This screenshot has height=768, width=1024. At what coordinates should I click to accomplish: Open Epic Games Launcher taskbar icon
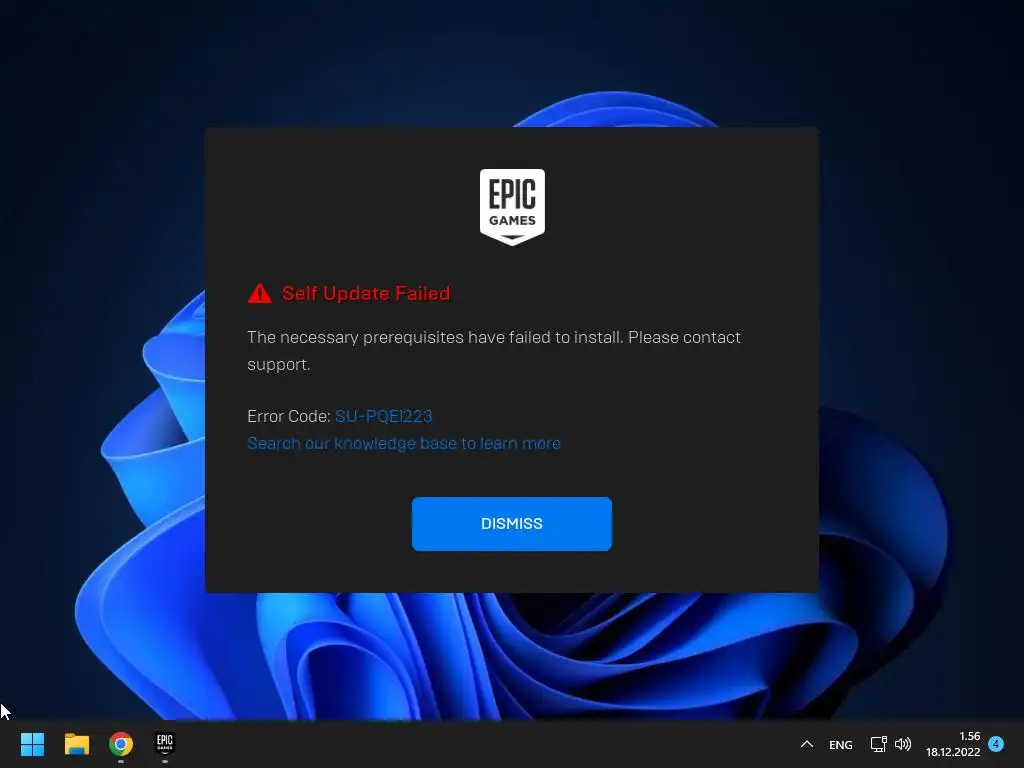(x=165, y=743)
